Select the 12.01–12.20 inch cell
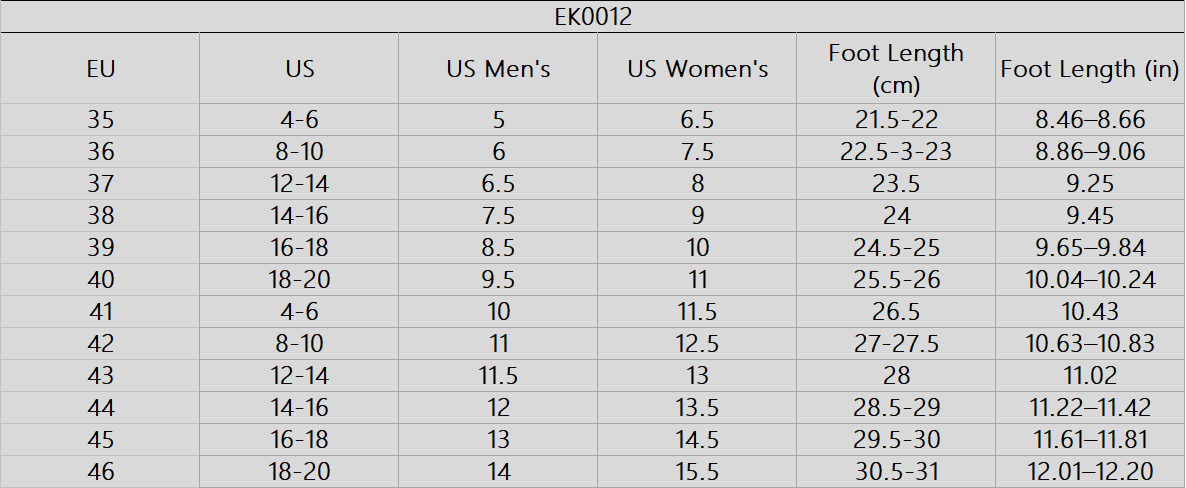This screenshot has width=1186, height=488. (1090, 472)
